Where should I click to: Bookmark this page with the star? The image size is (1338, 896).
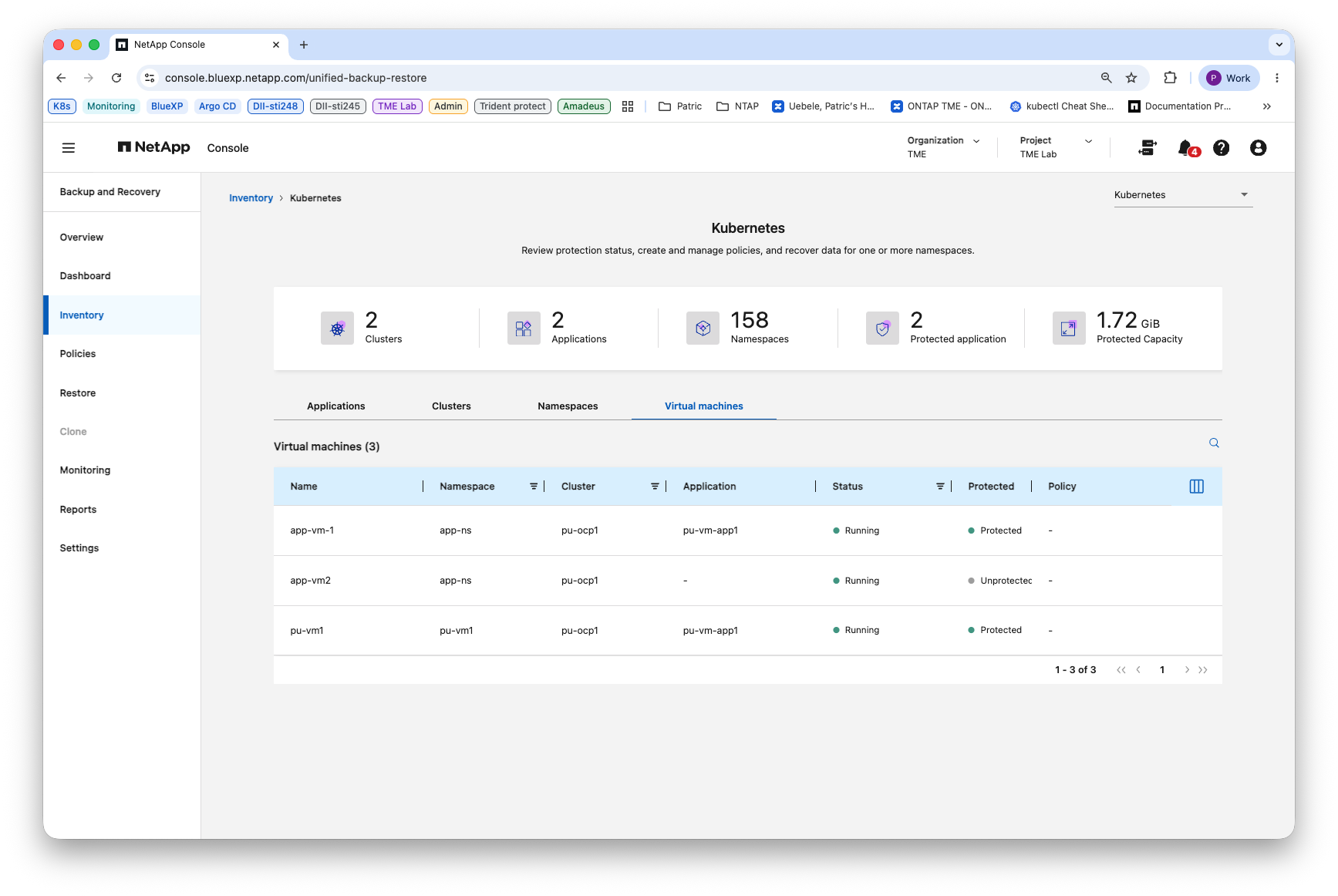1131,78
